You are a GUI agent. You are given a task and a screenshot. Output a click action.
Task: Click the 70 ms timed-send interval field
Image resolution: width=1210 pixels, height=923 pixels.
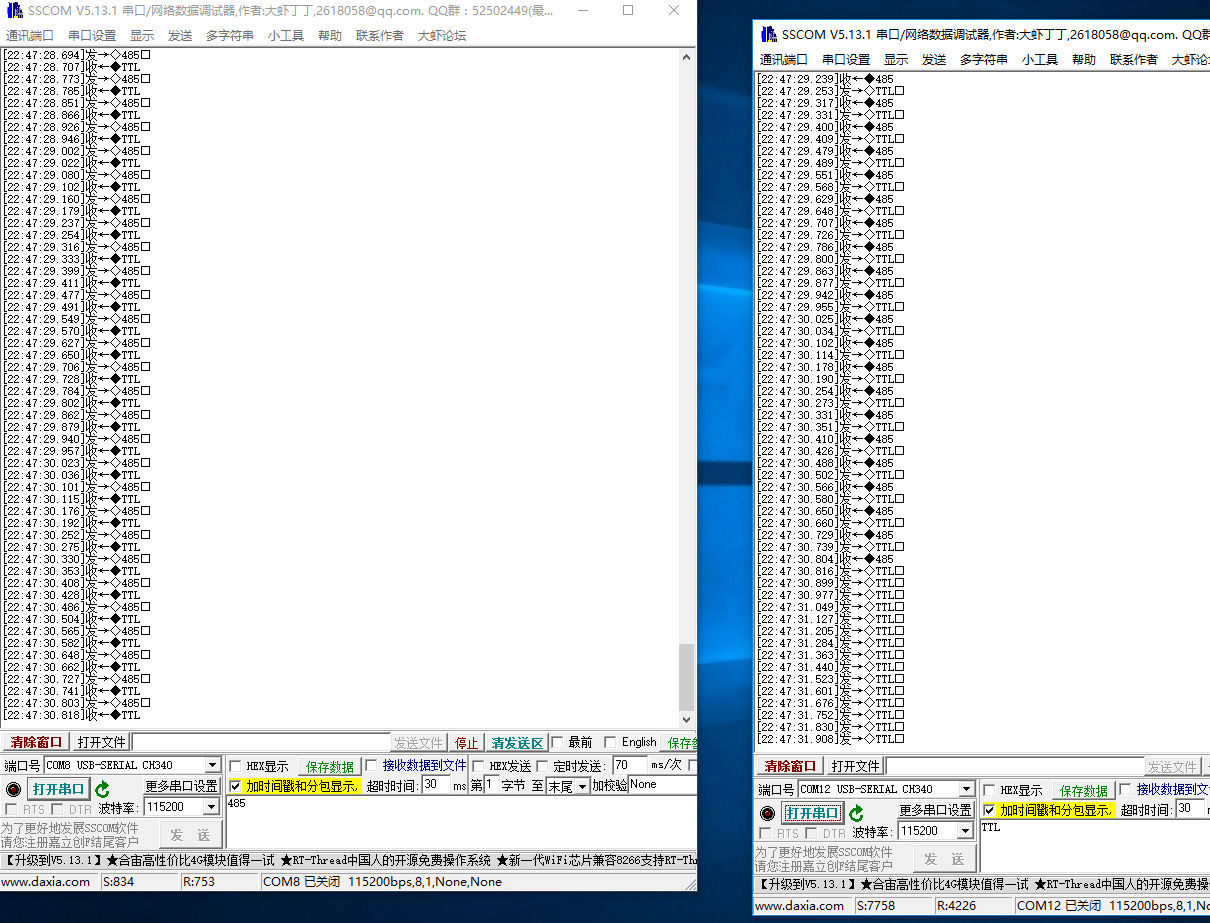[x=629, y=765]
